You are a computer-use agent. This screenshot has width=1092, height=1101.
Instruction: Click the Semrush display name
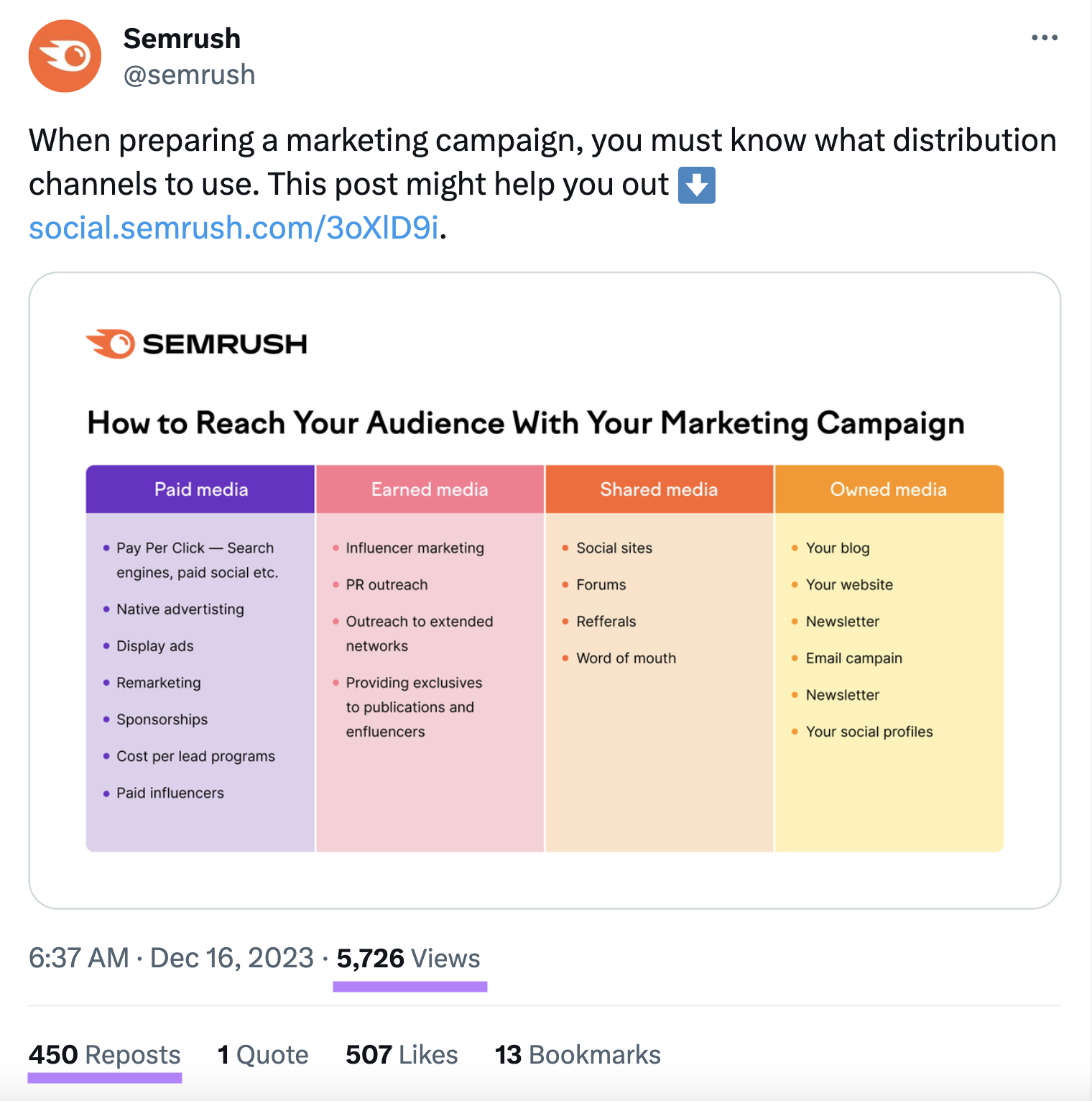(182, 38)
